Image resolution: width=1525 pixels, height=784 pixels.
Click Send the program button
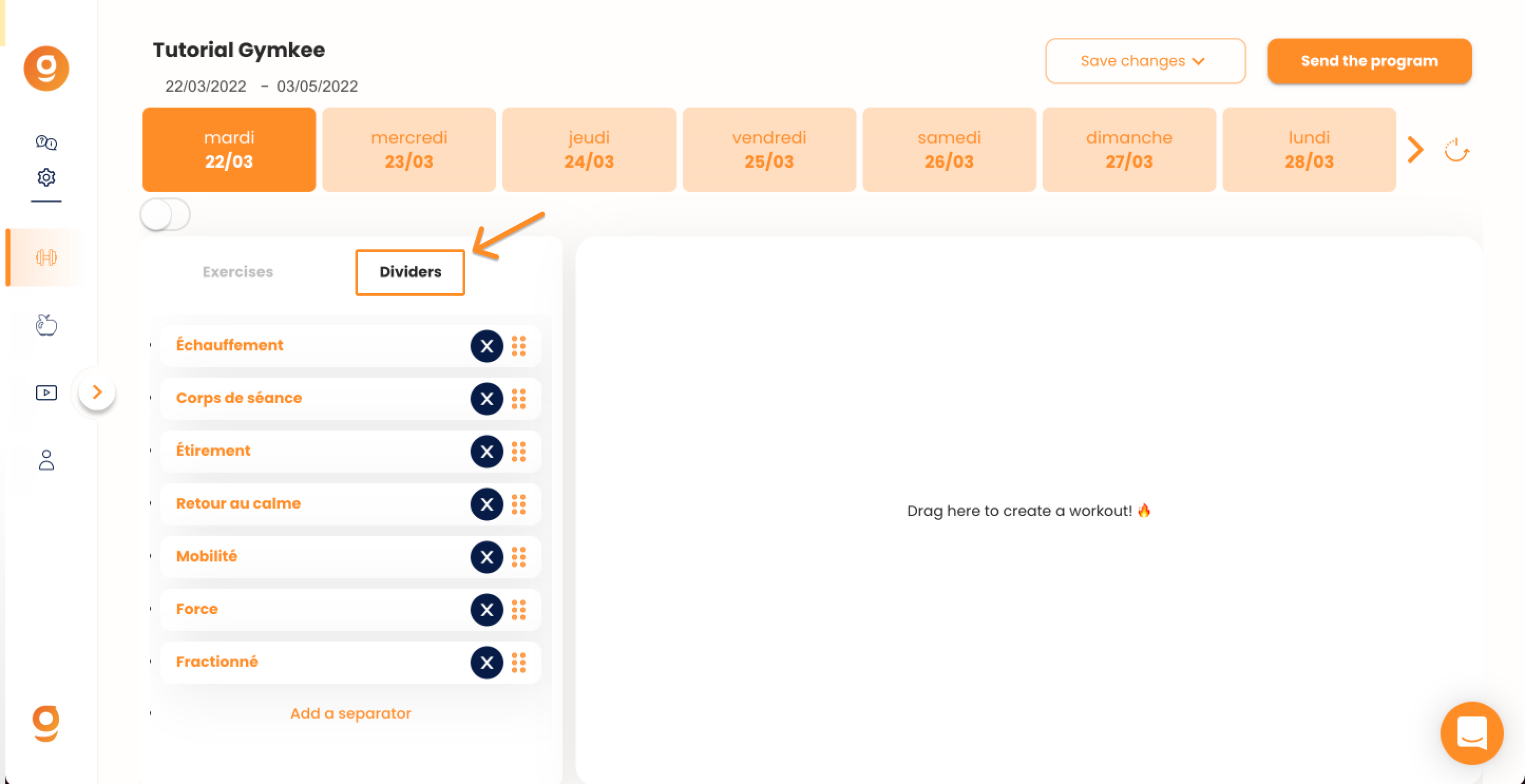click(x=1369, y=61)
